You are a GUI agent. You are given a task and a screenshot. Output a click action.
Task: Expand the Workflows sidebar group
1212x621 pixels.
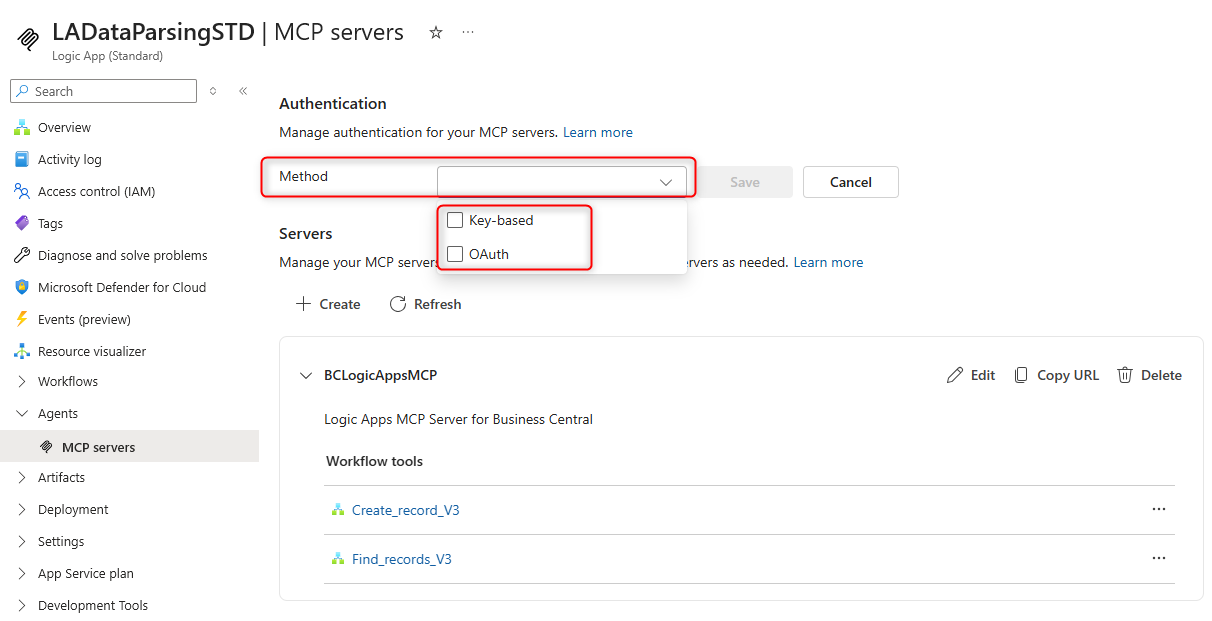point(67,381)
